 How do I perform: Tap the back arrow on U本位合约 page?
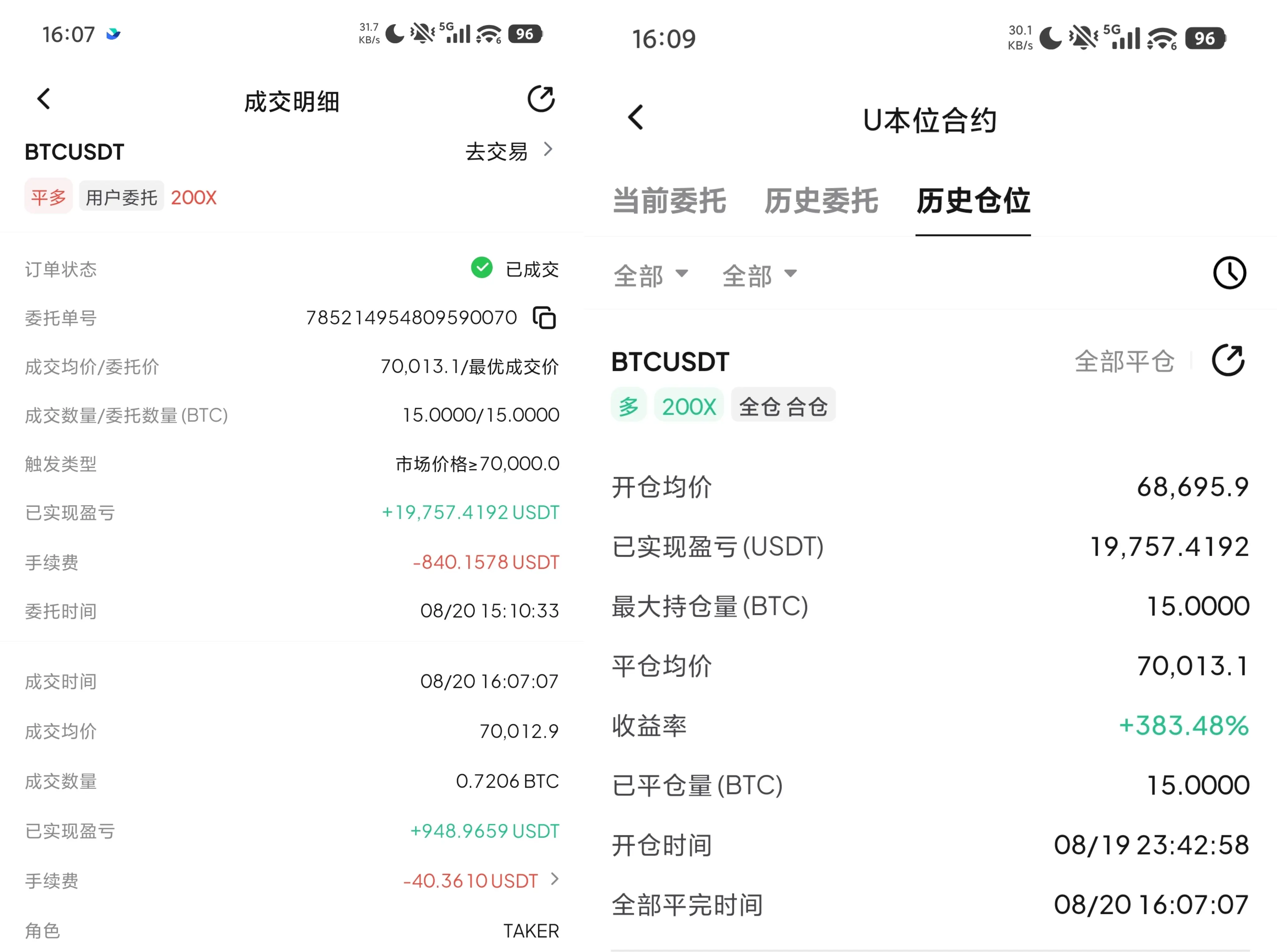tap(635, 118)
